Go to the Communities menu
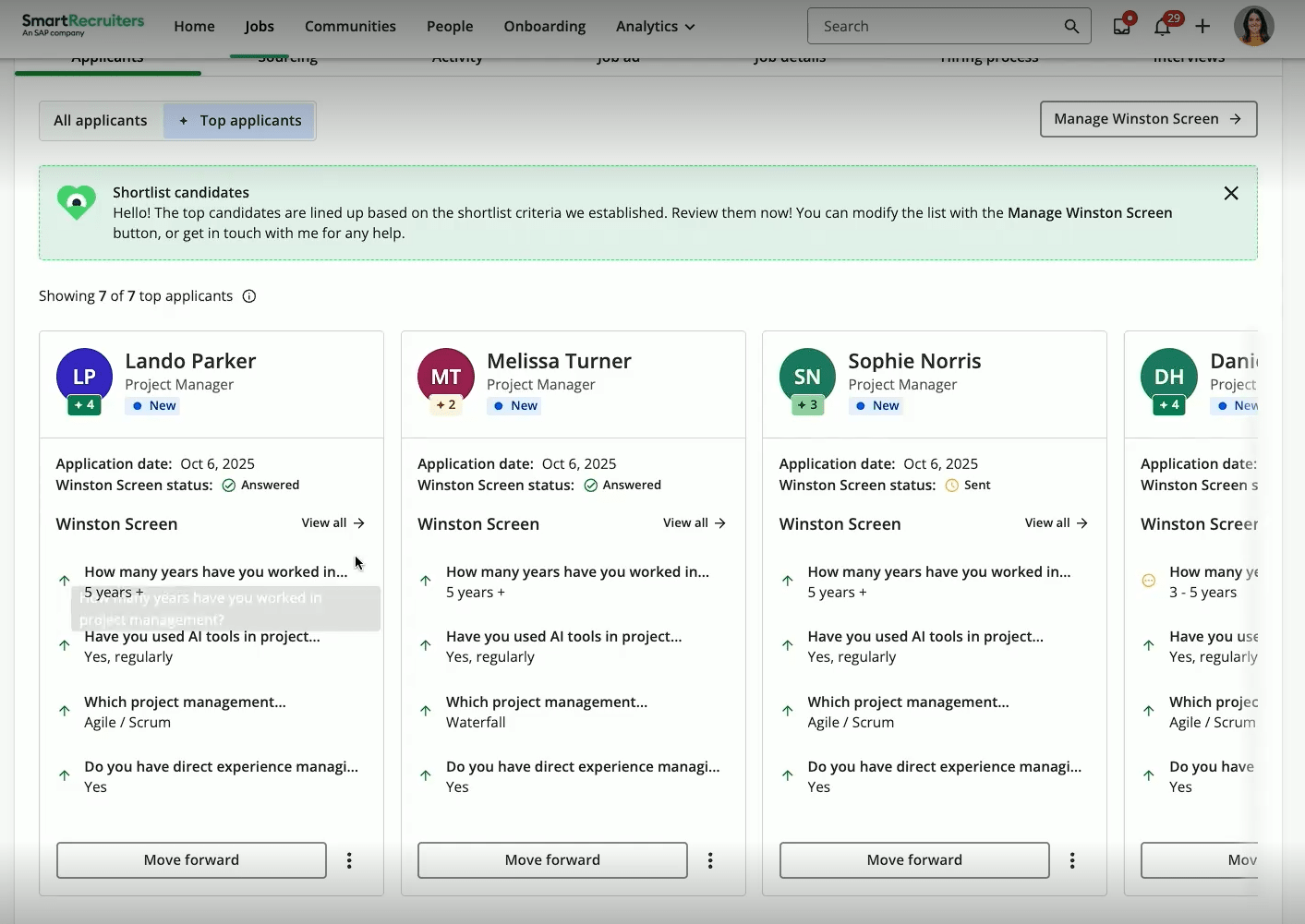 coord(350,26)
